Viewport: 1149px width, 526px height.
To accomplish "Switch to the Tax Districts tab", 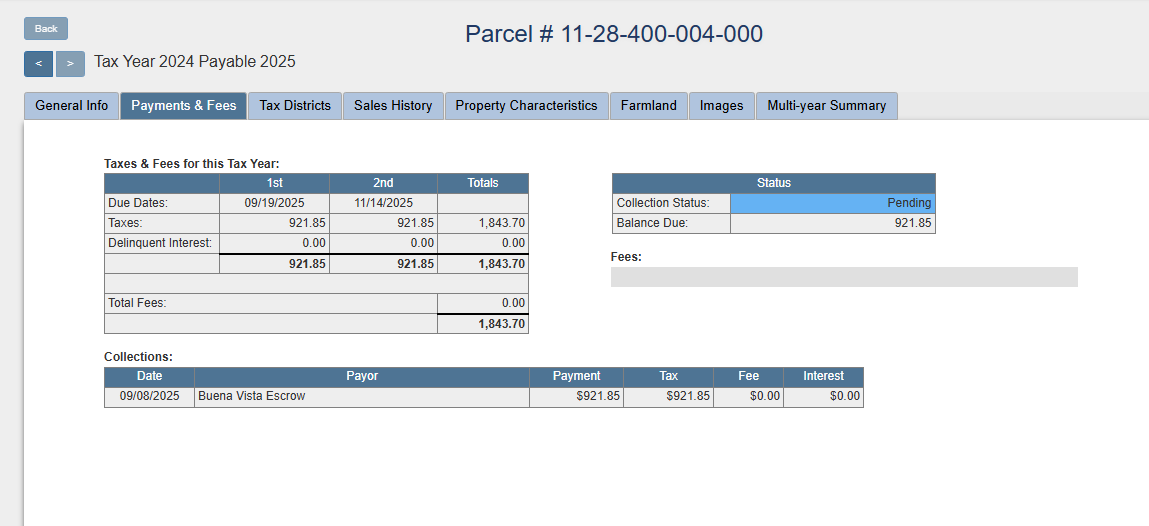I will pos(295,106).
